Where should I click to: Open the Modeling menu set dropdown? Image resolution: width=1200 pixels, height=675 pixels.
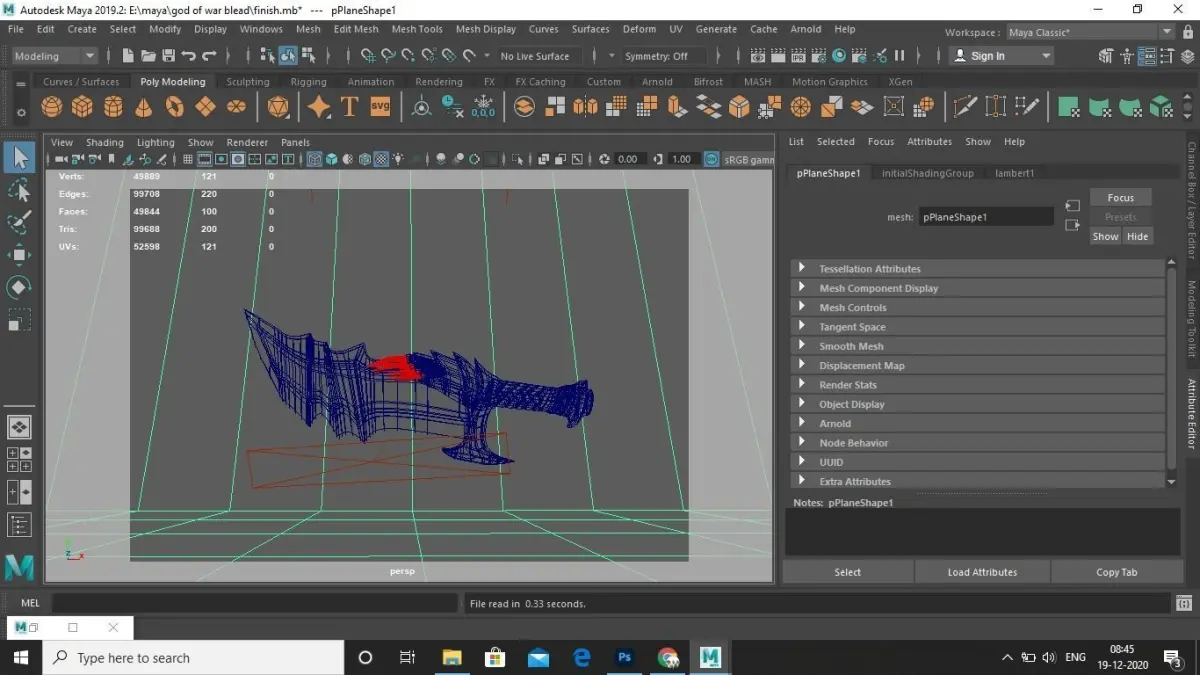point(54,56)
